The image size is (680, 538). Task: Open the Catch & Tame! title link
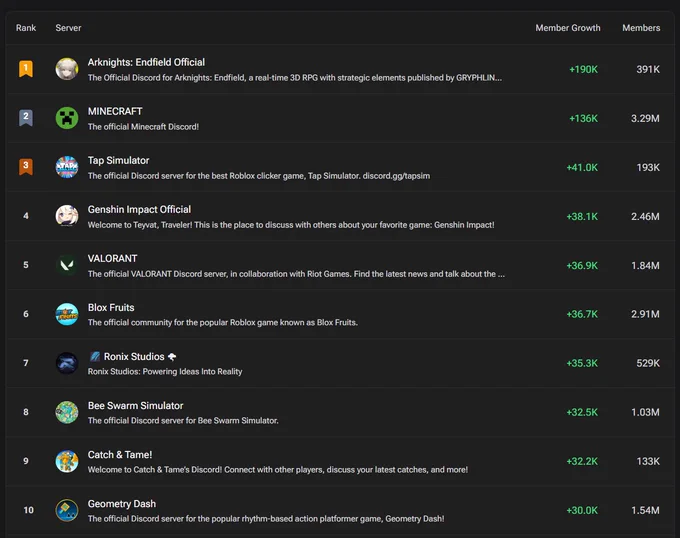[x=120, y=454]
